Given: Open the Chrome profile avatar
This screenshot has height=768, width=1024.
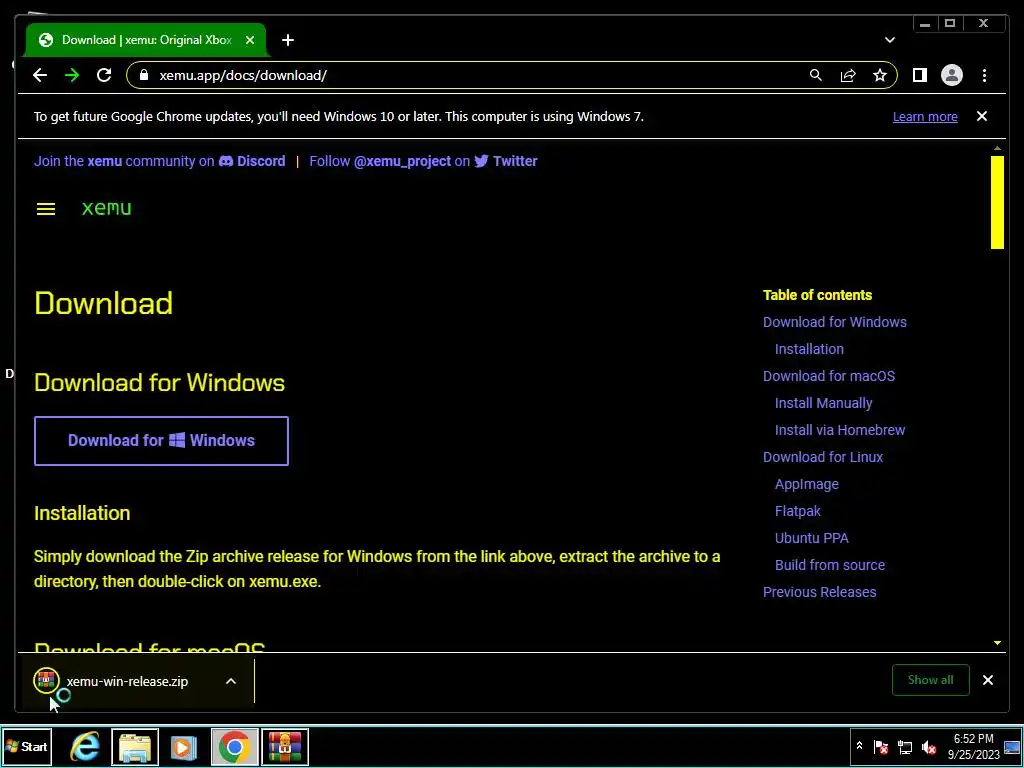Looking at the screenshot, I should point(952,75).
